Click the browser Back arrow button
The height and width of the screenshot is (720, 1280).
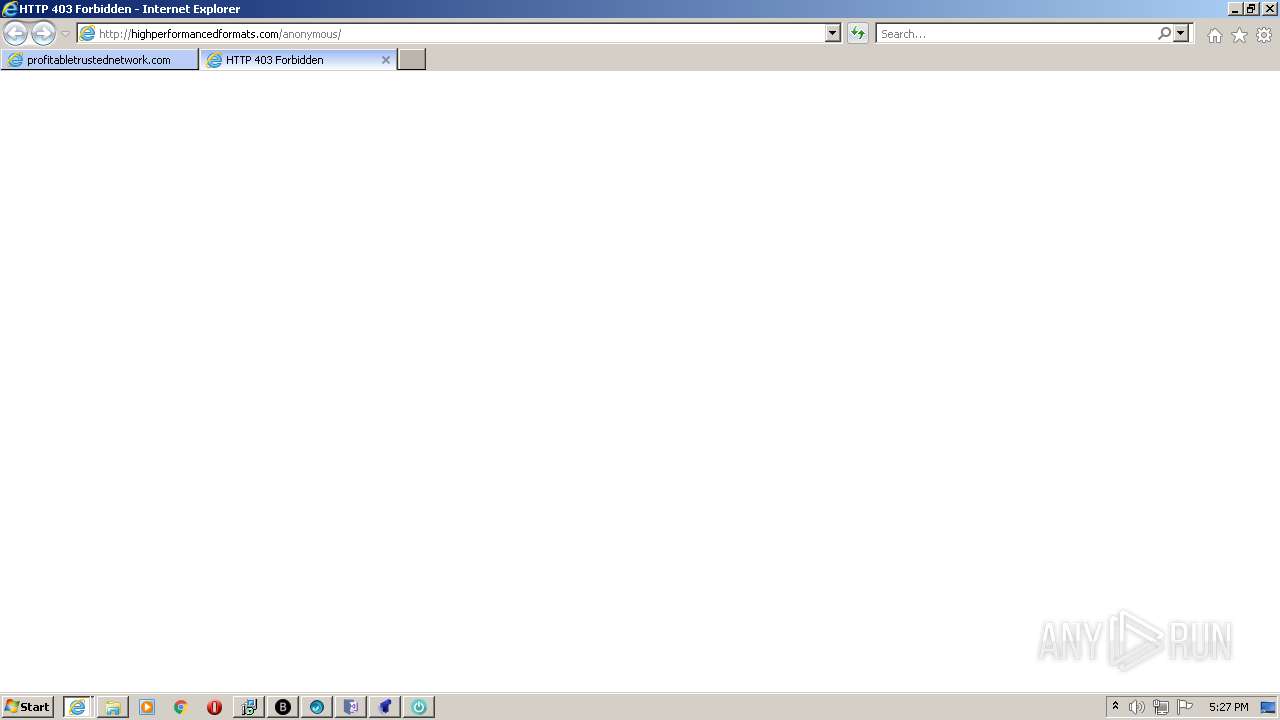pyautogui.click(x=16, y=34)
